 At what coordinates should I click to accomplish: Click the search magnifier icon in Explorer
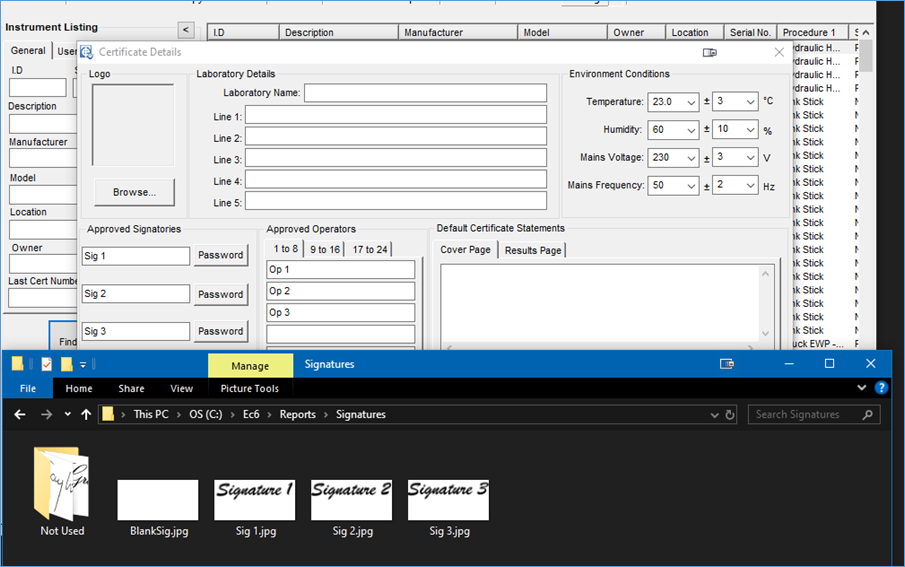[x=867, y=415]
